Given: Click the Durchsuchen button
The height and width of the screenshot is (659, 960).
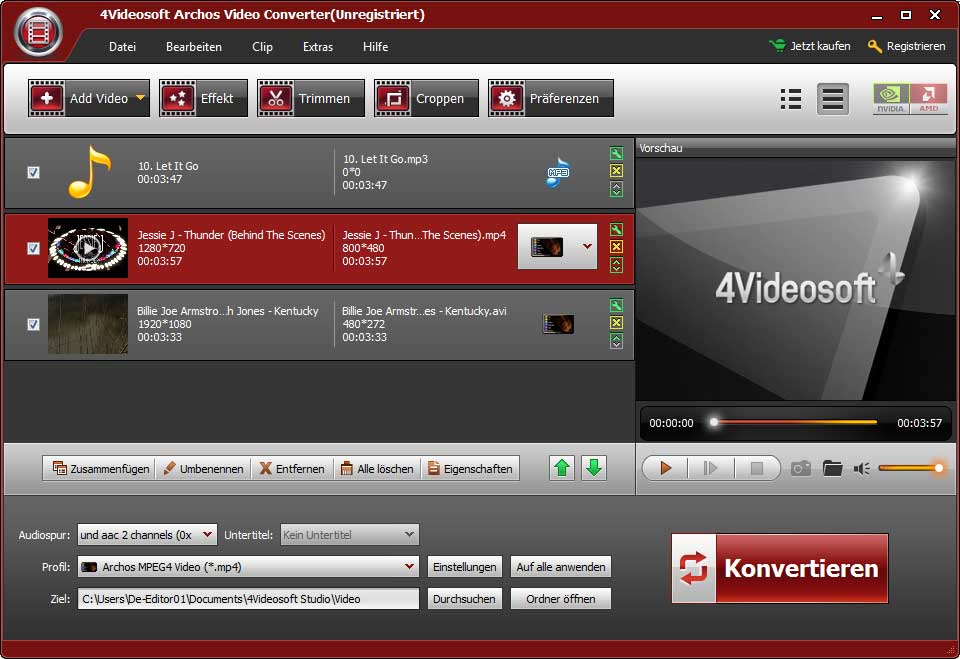Looking at the screenshot, I should [464, 599].
